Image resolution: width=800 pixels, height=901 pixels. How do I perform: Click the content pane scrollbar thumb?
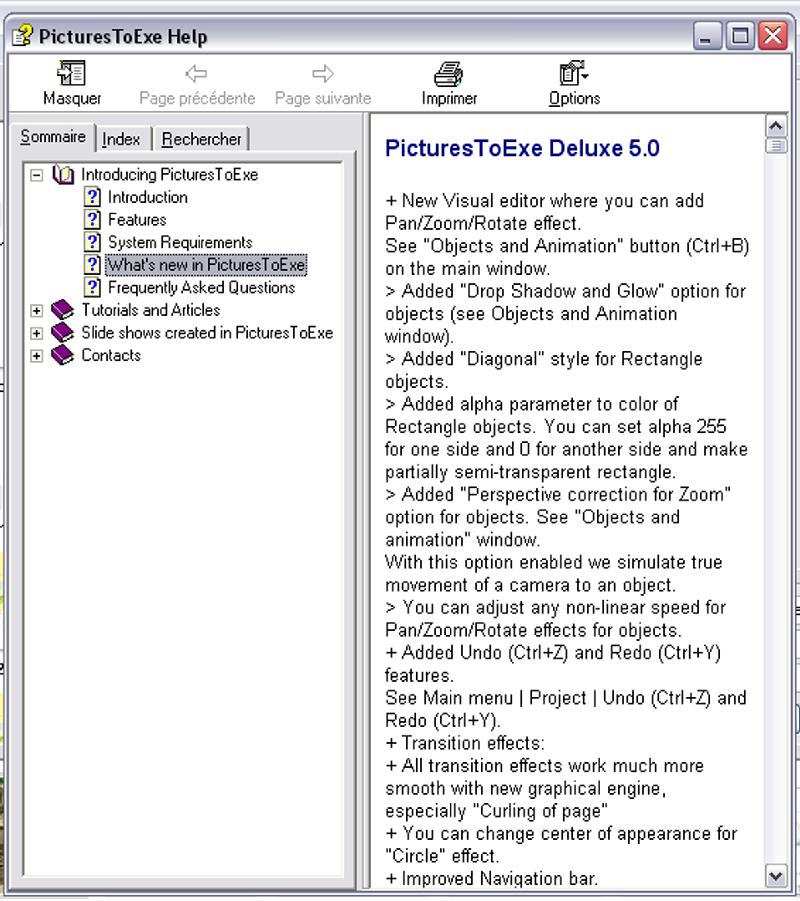pos(776,146)
